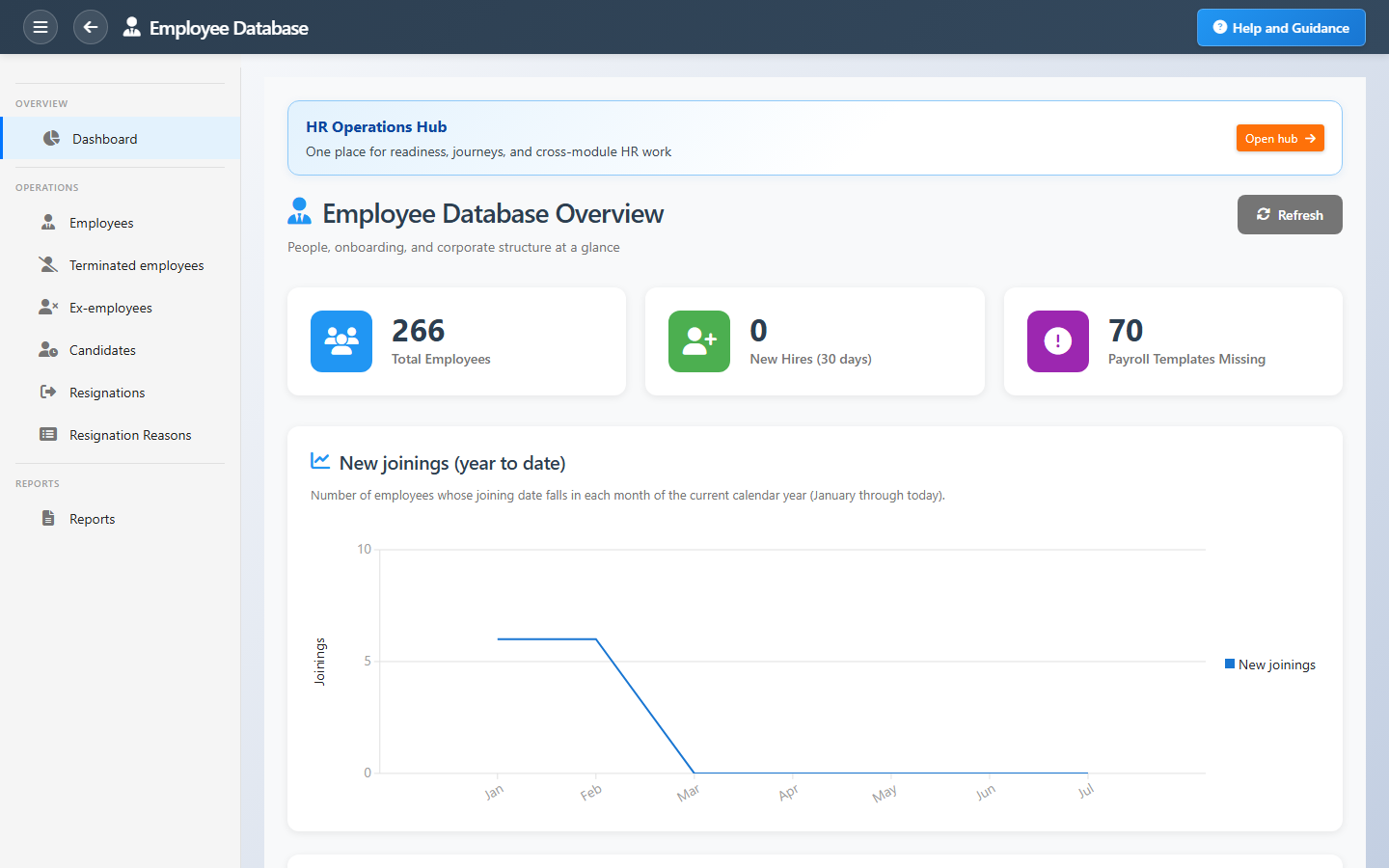This screenshot has height=868, width=1389.
Task: Click the Dashboard pie chart icon
Action: [52, 139]
